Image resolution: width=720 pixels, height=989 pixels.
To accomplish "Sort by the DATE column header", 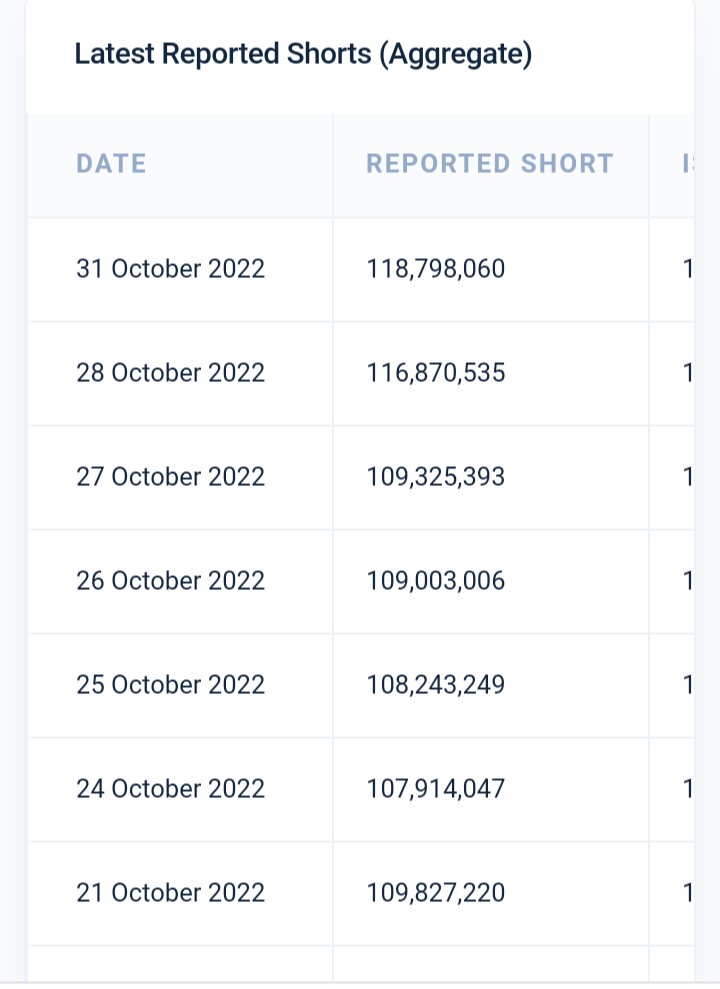I will [111, 164].
